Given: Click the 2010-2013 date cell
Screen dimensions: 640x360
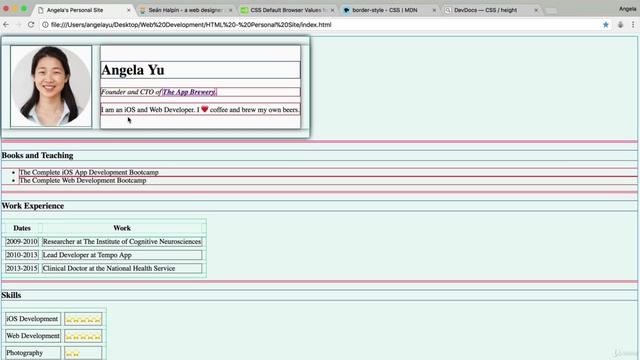Looking at the screenshot, I should coord(22,255).
